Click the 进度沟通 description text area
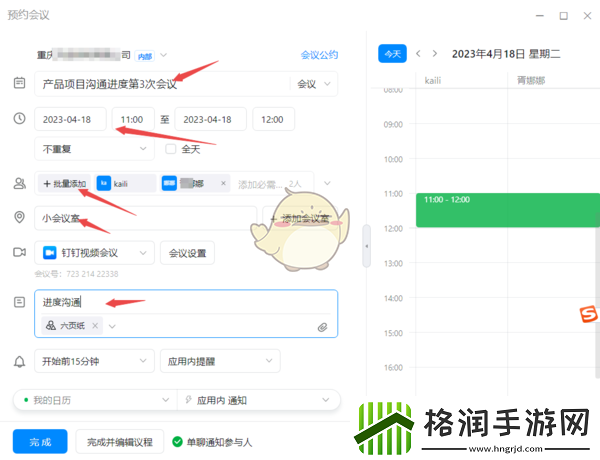Screen dimensions: 600x460 pyautogui.click(x=186, y=302)
